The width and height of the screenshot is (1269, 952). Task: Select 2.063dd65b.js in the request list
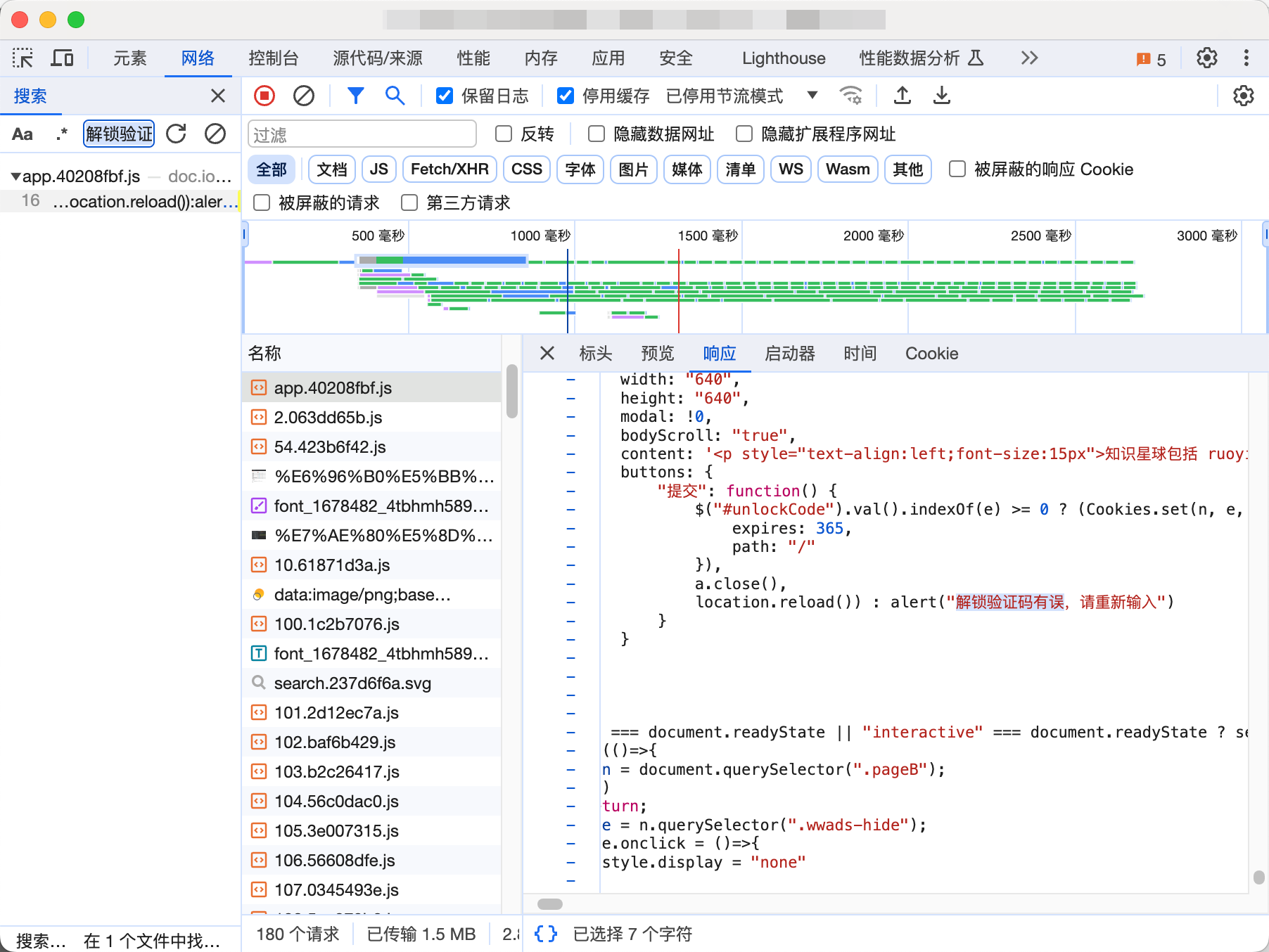(328, 418)
